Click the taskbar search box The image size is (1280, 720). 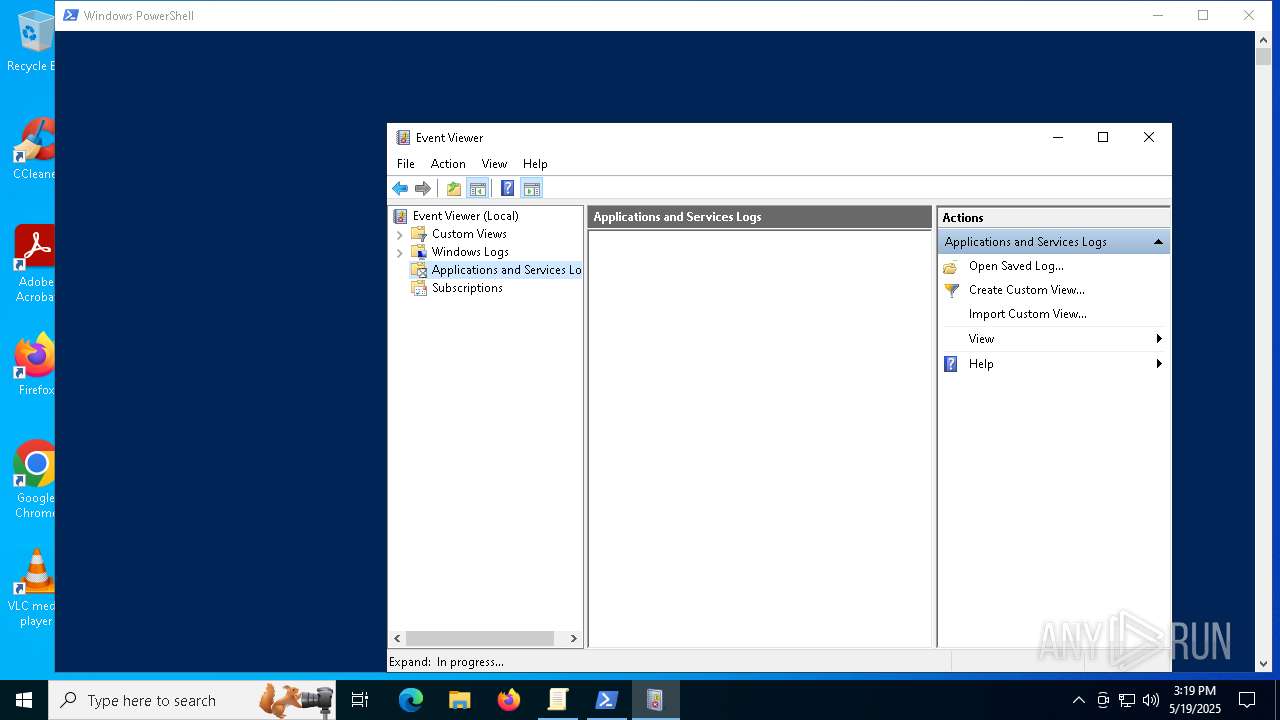[192, 700]
